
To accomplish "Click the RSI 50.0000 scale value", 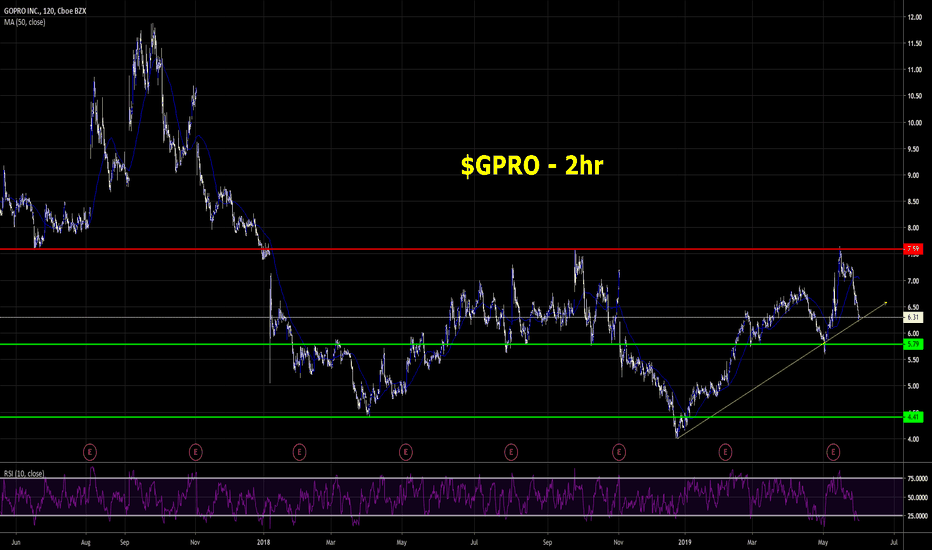I will point(918,498).
